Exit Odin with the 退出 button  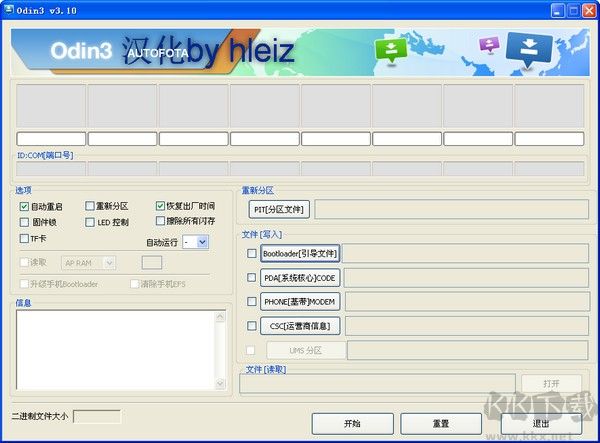click(x=541, y=423)
